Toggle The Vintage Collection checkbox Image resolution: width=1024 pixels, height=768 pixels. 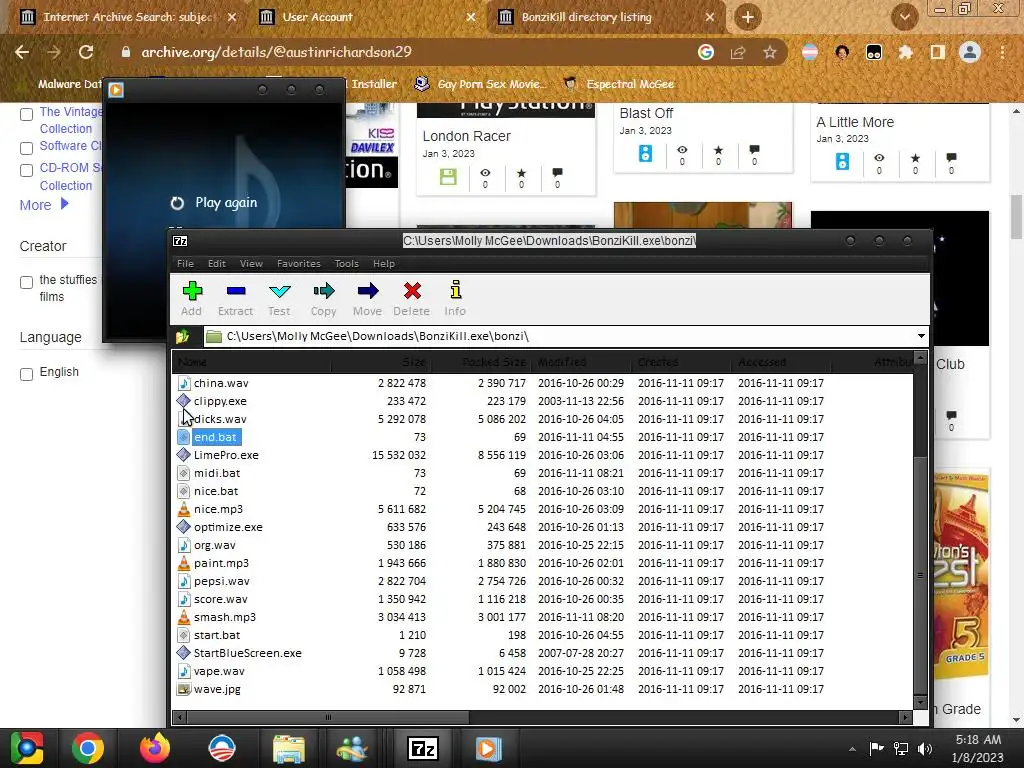[x=27, y=115]
